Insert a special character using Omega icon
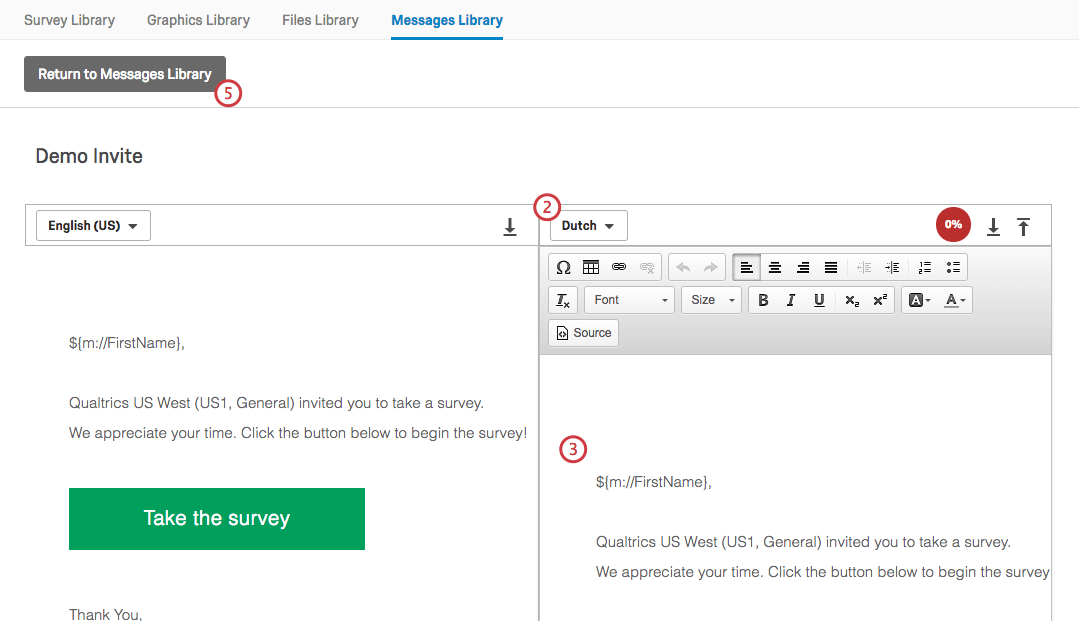This screenshot has height=621, width=1079. [x=563, y=267]
